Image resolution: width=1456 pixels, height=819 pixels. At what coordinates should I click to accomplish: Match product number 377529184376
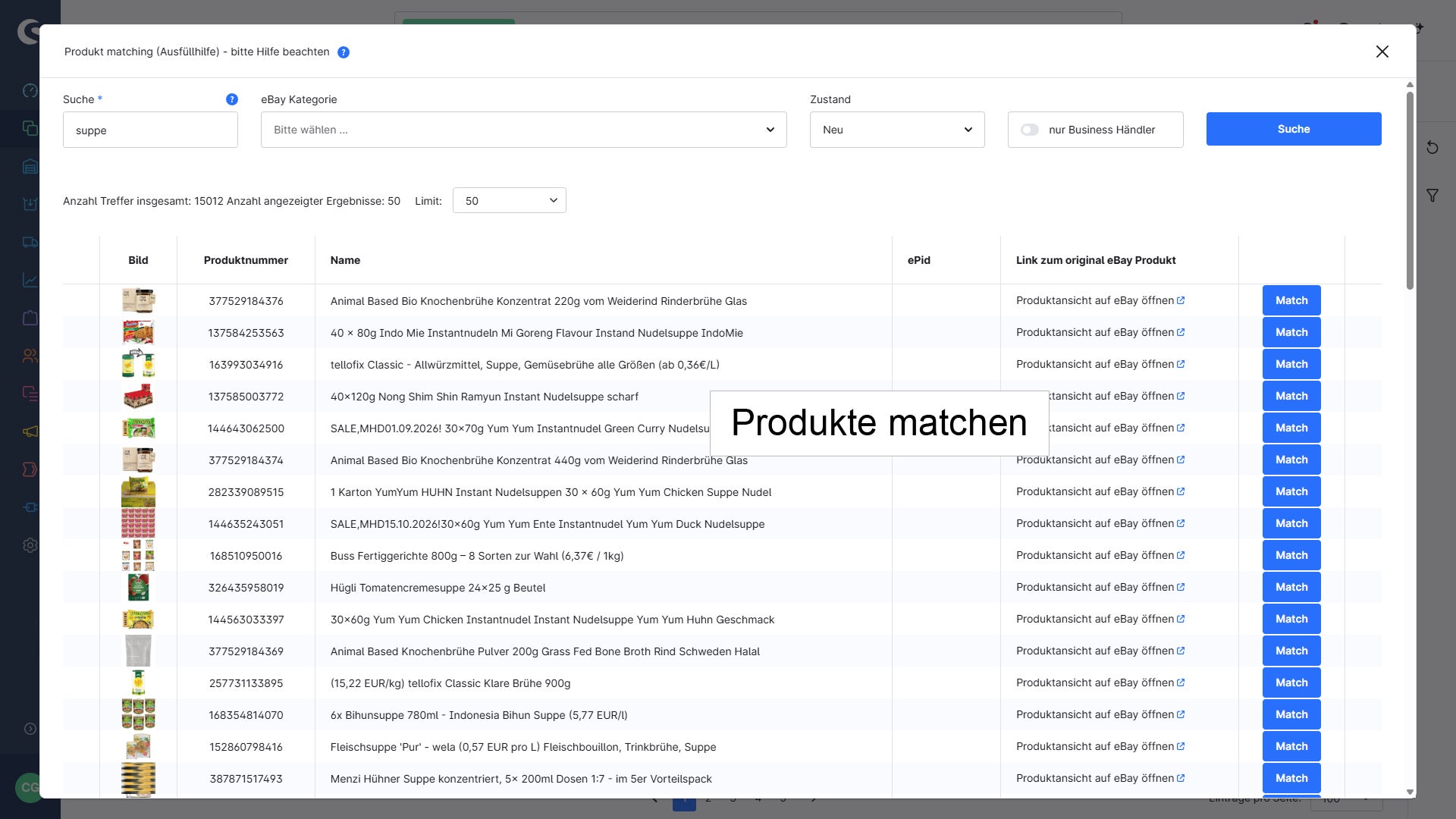[x=1291, y=300]
